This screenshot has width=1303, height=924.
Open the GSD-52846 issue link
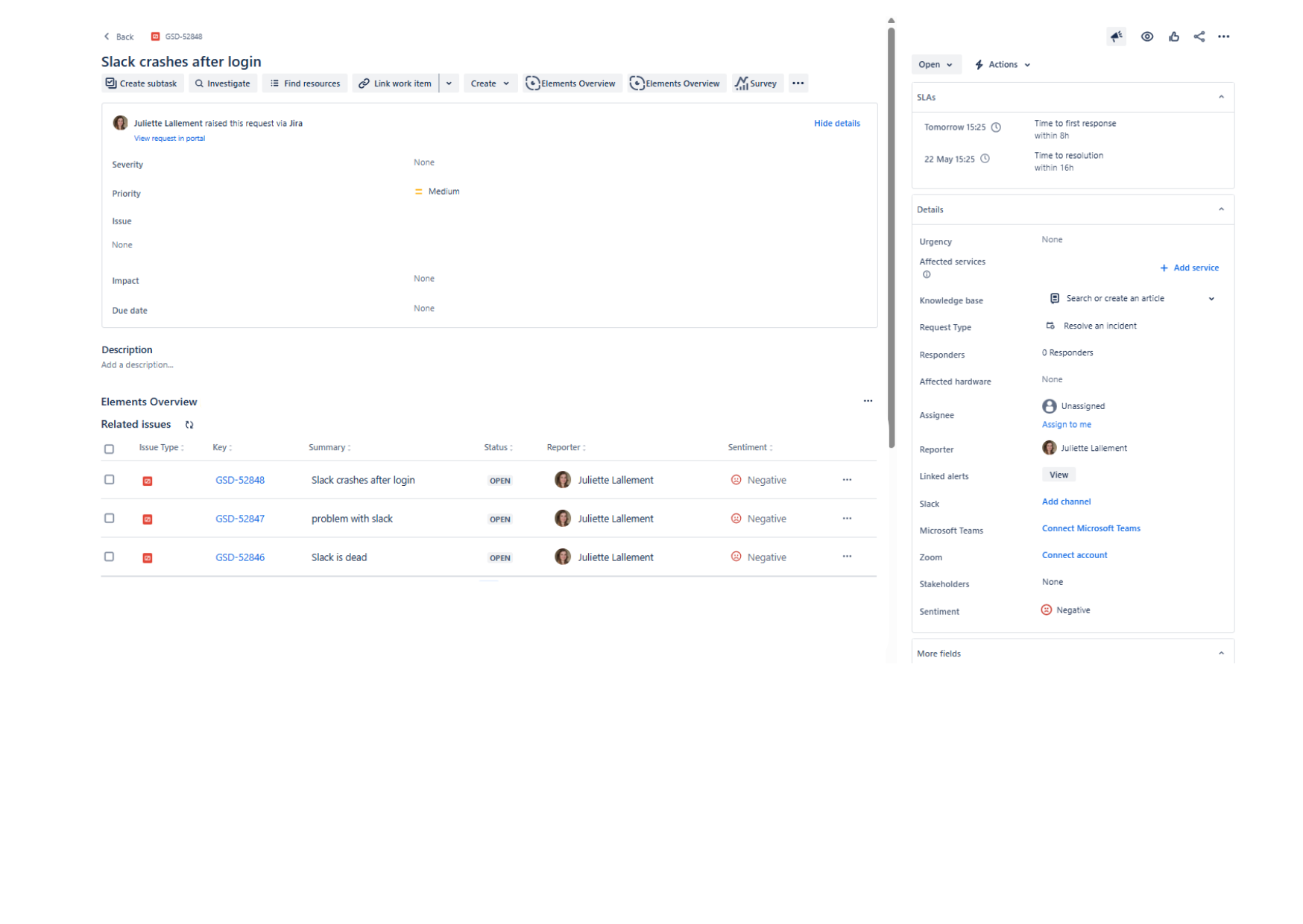240,557
